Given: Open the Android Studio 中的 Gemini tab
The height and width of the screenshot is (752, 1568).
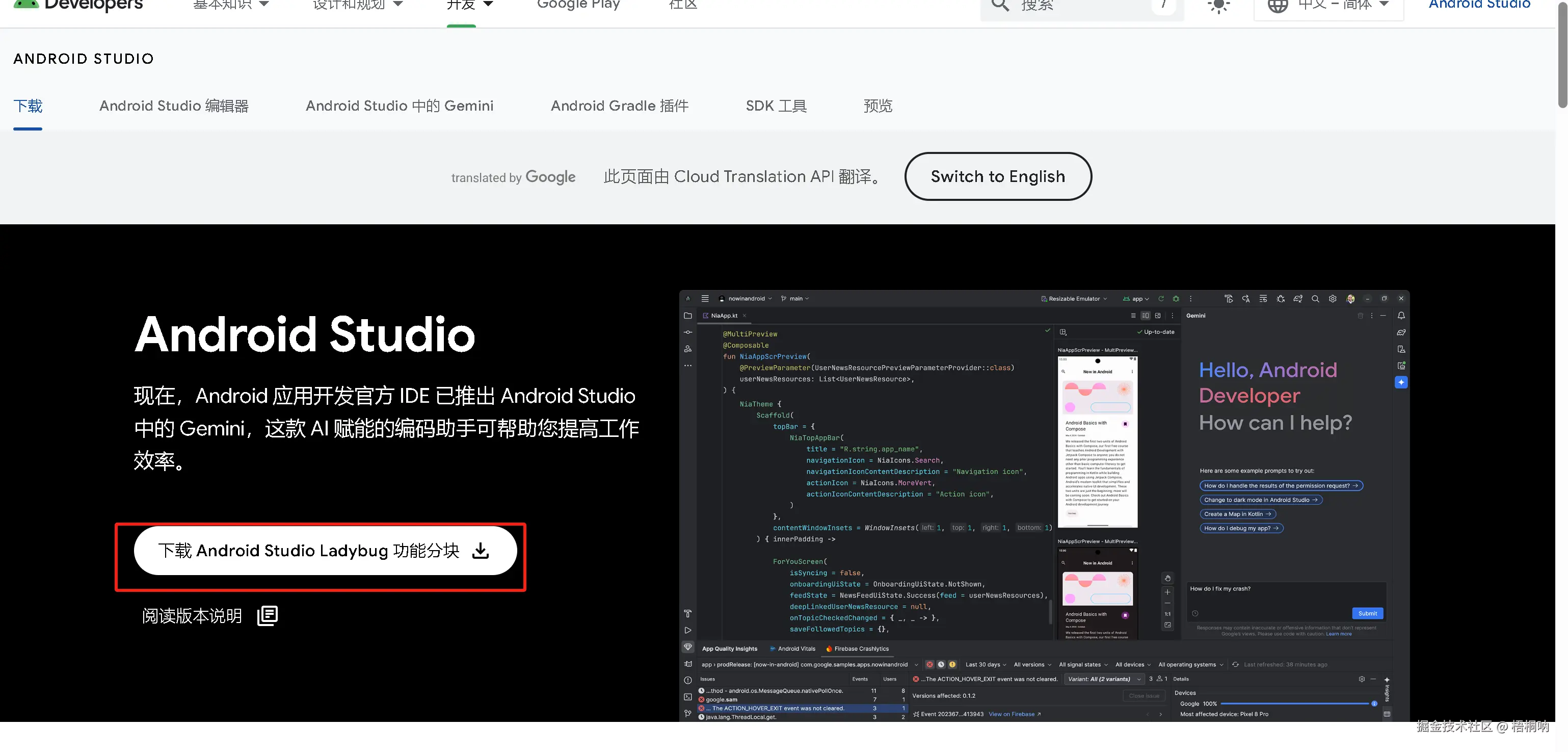Looking at the screenshot, I should tap(400, 106).
